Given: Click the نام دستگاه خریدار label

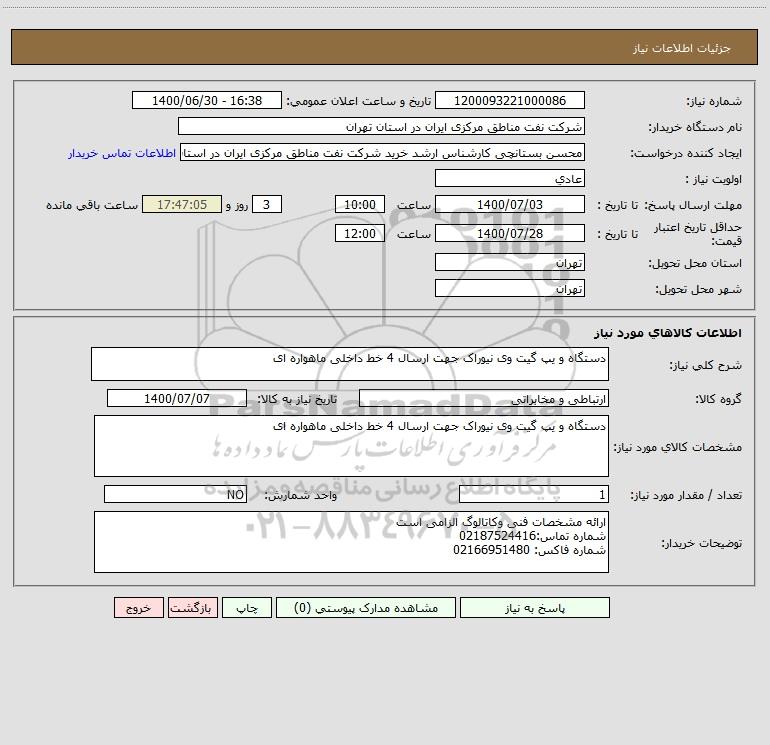Looking at the screenshot, I should coord(695,127).
